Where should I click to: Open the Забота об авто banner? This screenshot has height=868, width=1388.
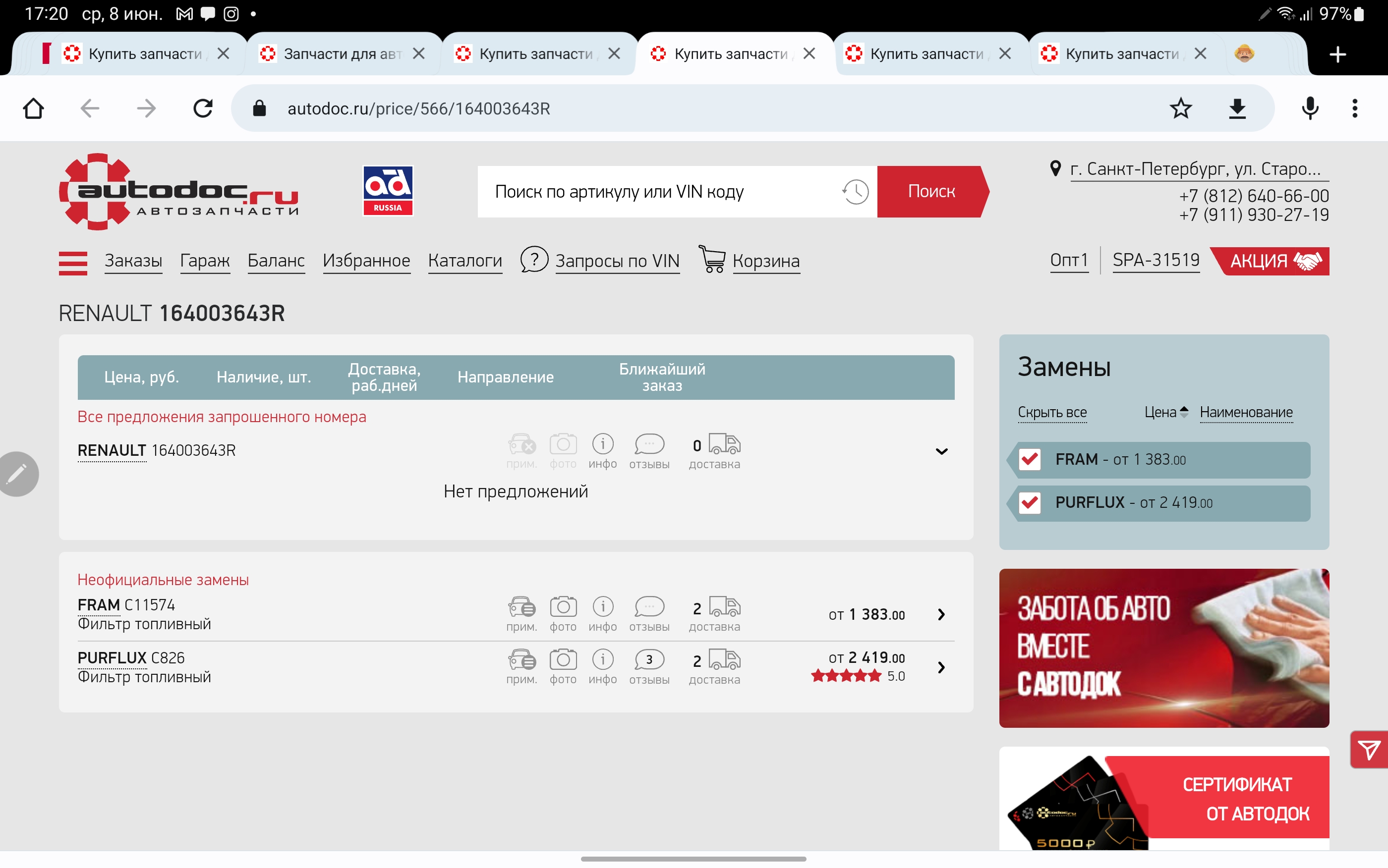[x=1164, y=648]
